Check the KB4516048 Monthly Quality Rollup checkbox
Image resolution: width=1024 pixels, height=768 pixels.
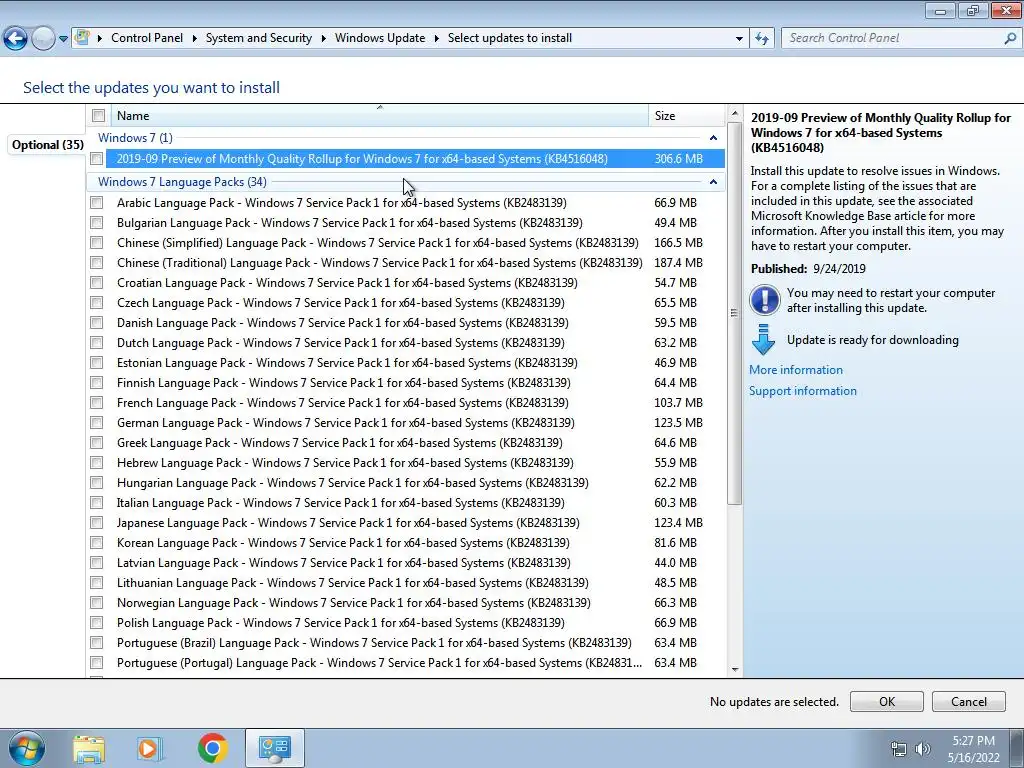[x=97, y=159]
